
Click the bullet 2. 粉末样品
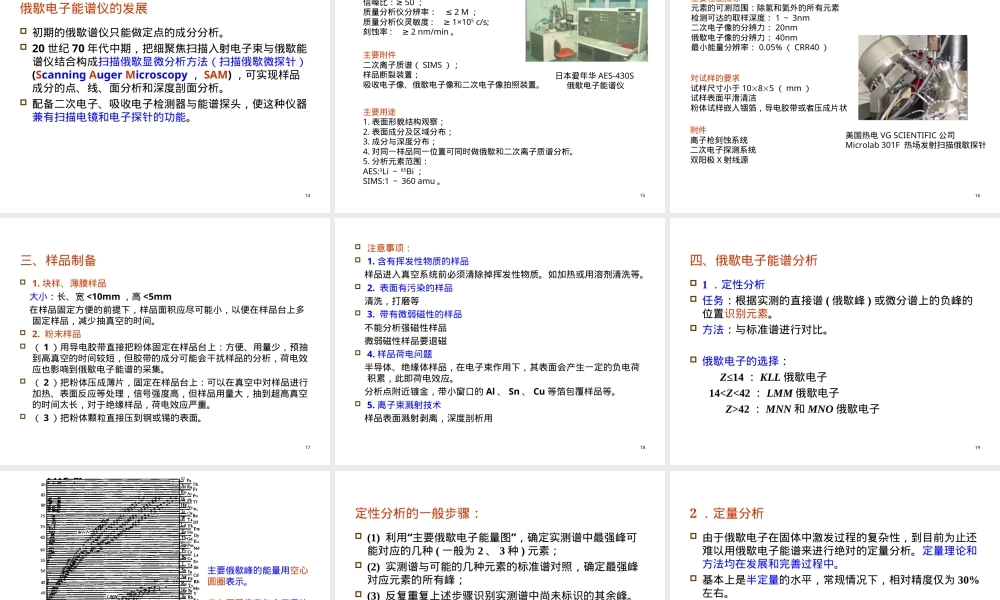pos(56,334)
